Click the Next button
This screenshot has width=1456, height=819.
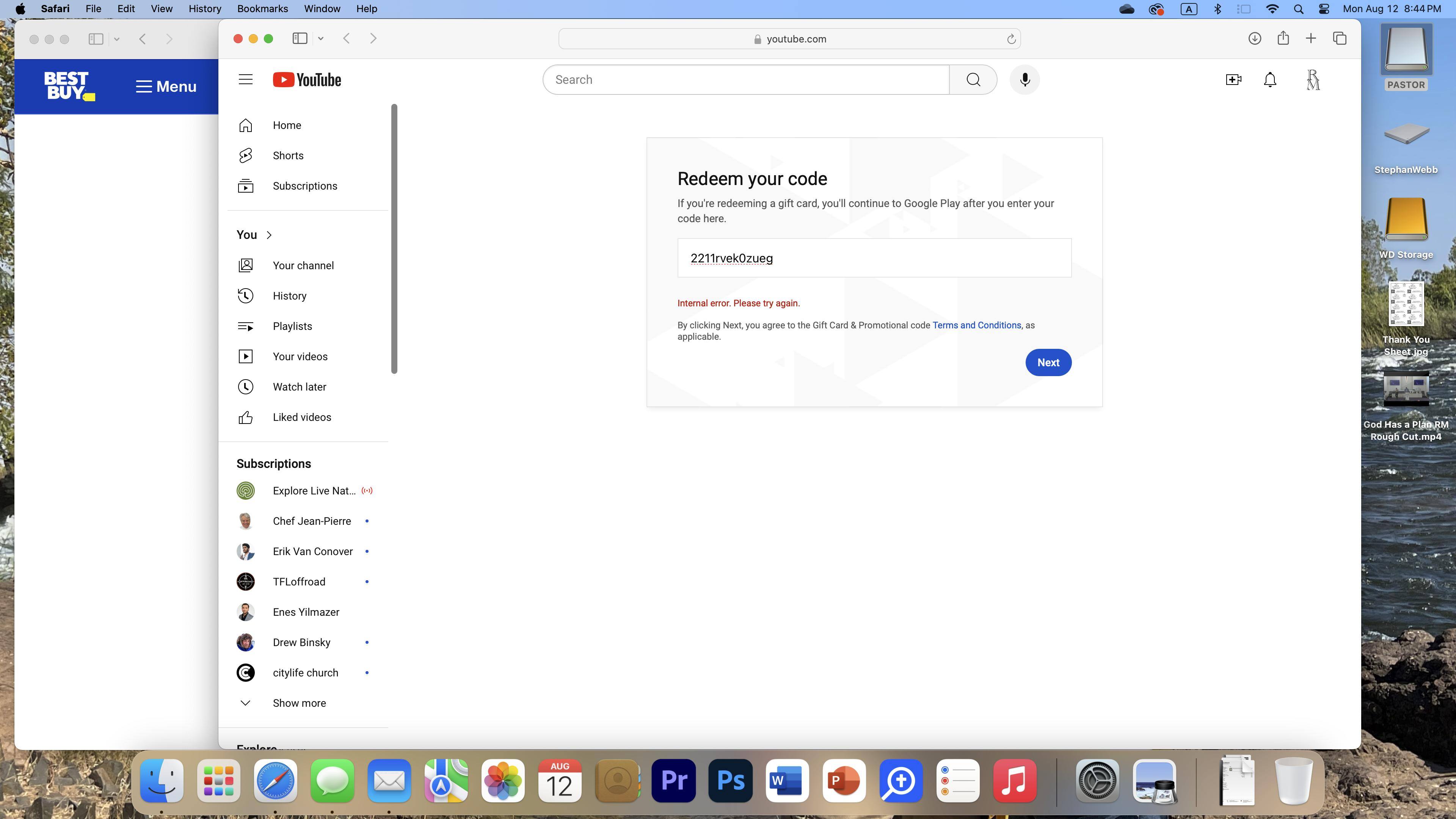click(1048, 362)
